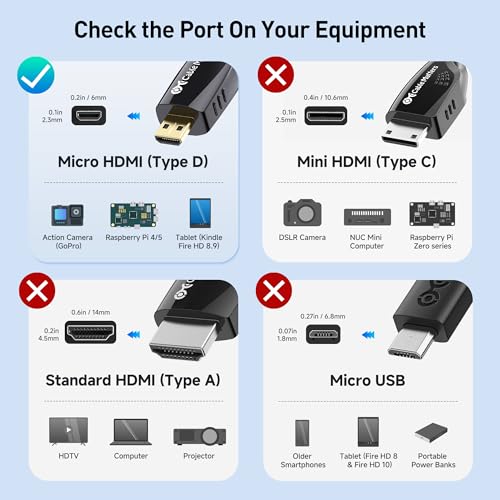The height and width of the screenshot is (500, 500).
Task: Click the red X above Mini HDMI
Action: click(x=276, y=74)
